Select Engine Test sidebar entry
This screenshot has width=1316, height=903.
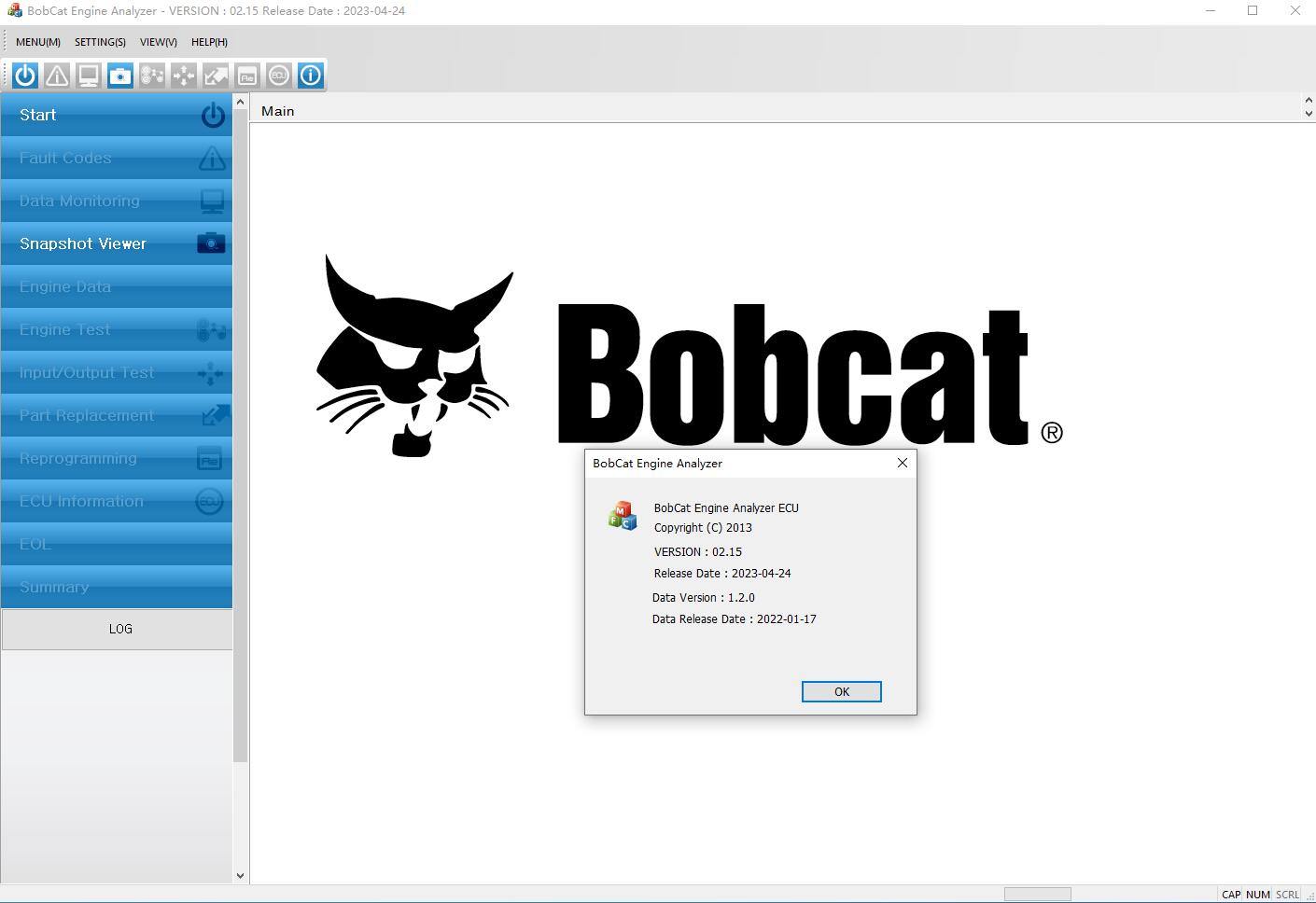(x=117, y=329)
